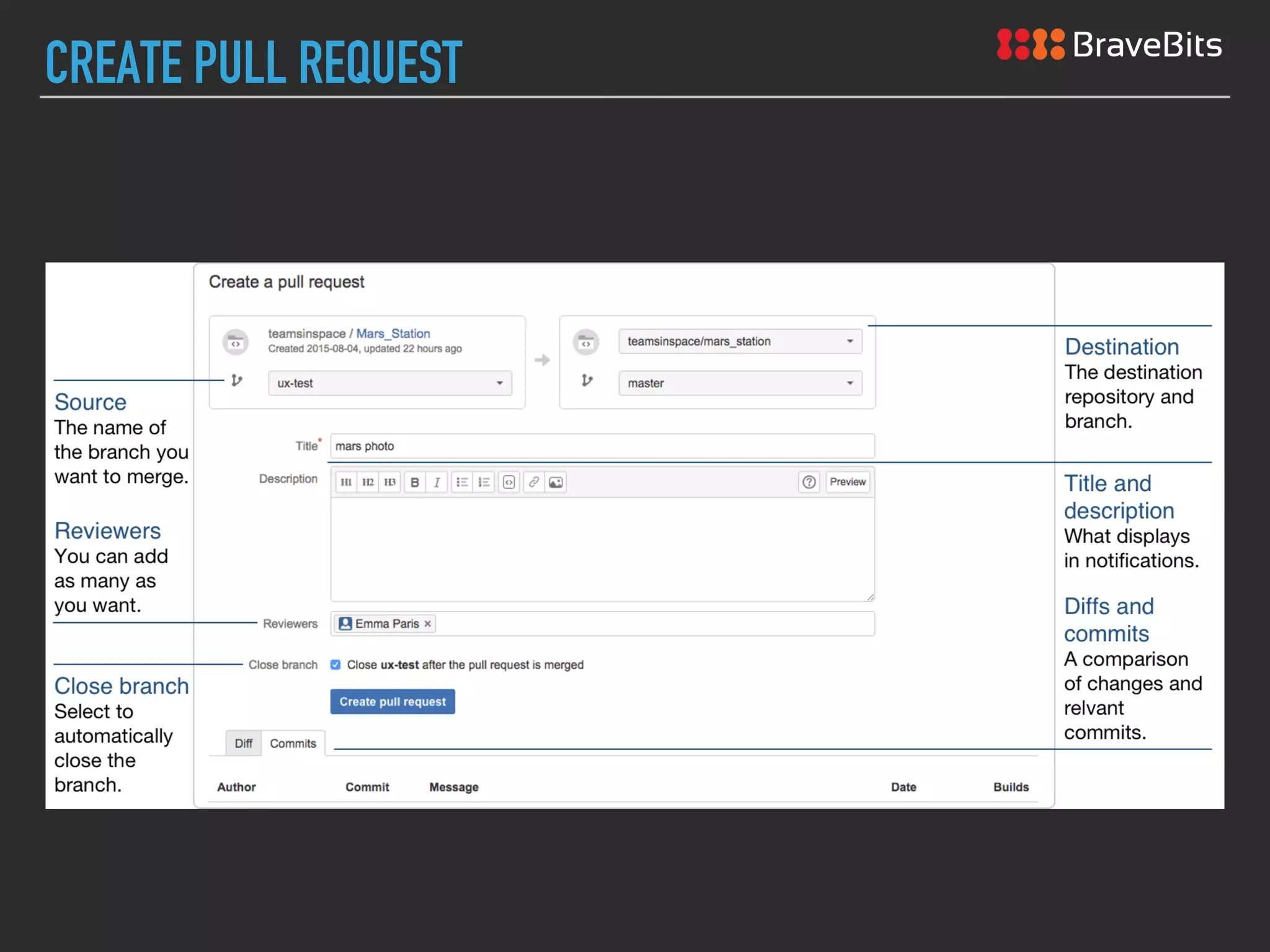The height and width of the screenshot is (952, 1270).
Task: Toggle the Close ux-test branch checkbox
Action: pyautogui.click(x=335, y=664)
